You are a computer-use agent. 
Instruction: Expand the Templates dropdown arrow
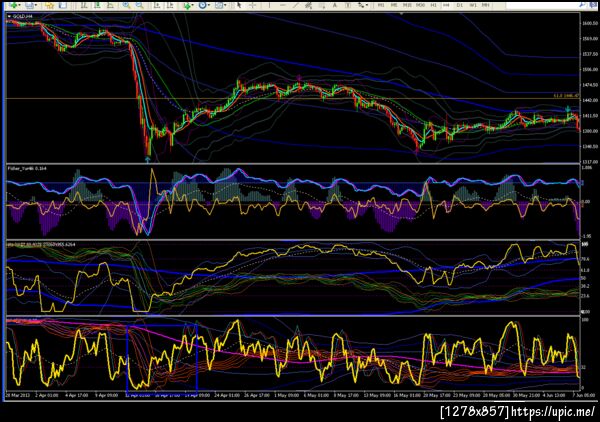[x=225, y=5]
